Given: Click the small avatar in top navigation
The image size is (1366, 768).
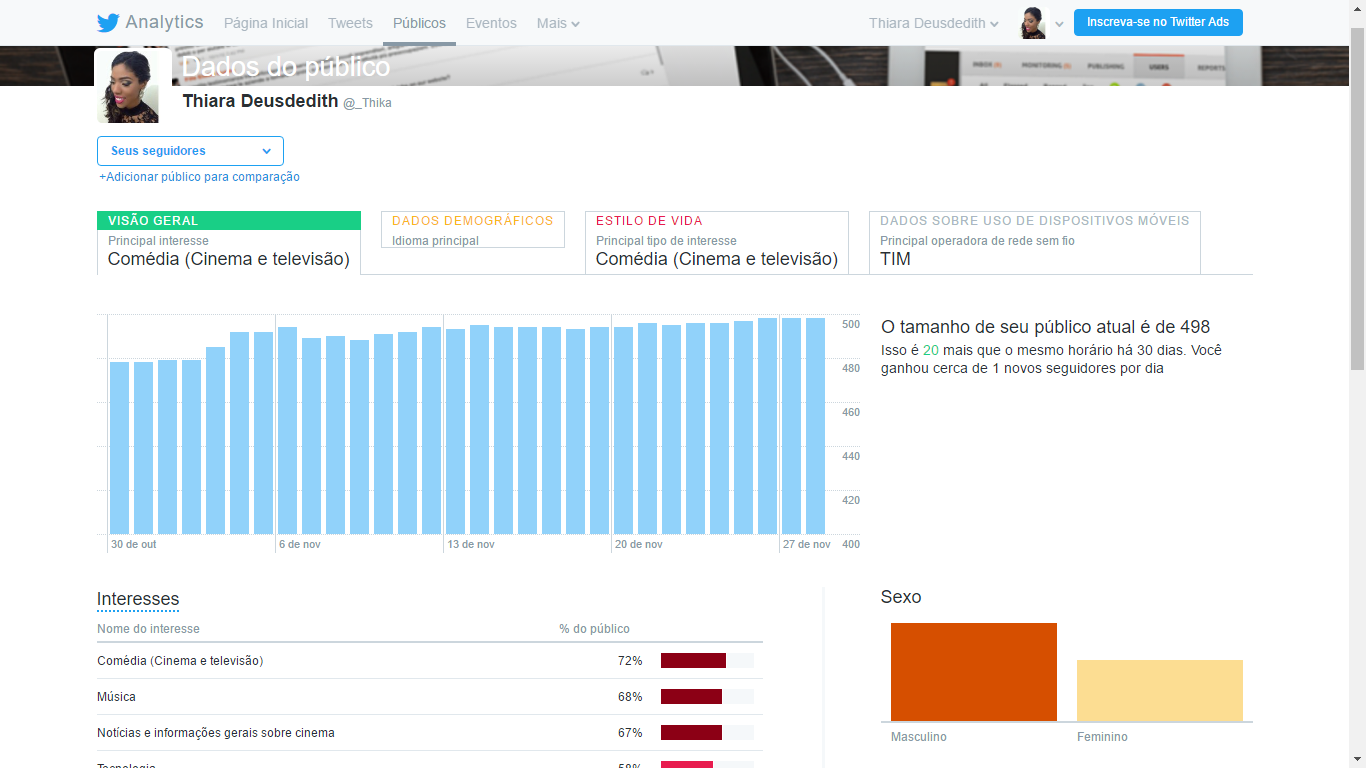Looking at the screenshot, I should [x=1033, y=23].
